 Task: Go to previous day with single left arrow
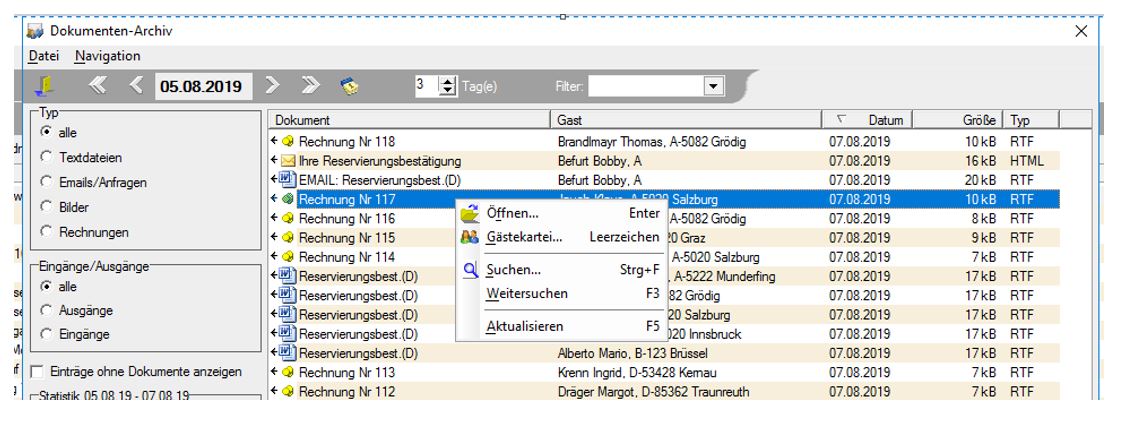[136, 86]
